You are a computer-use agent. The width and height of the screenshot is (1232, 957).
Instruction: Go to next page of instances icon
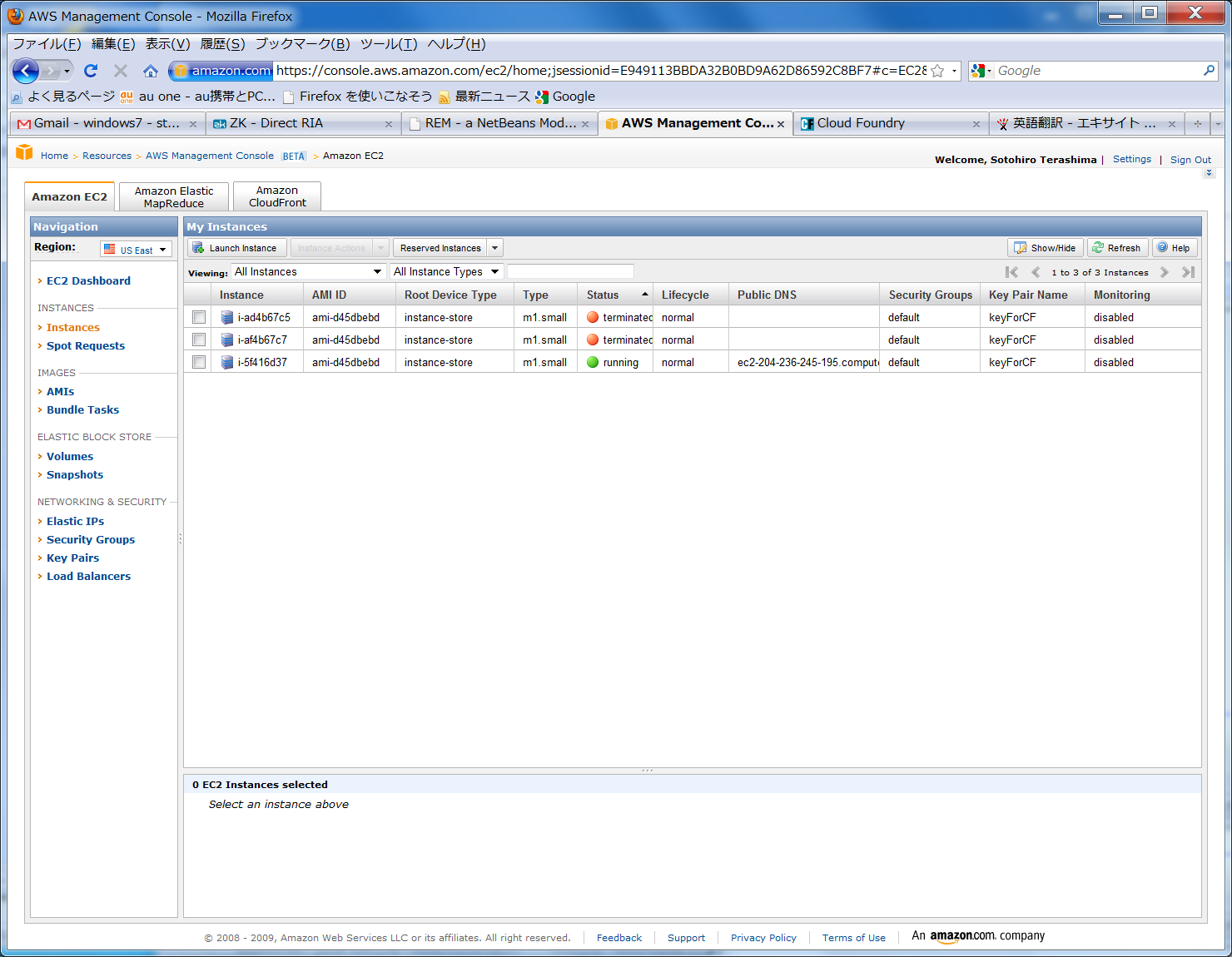tap(1164, 272)
